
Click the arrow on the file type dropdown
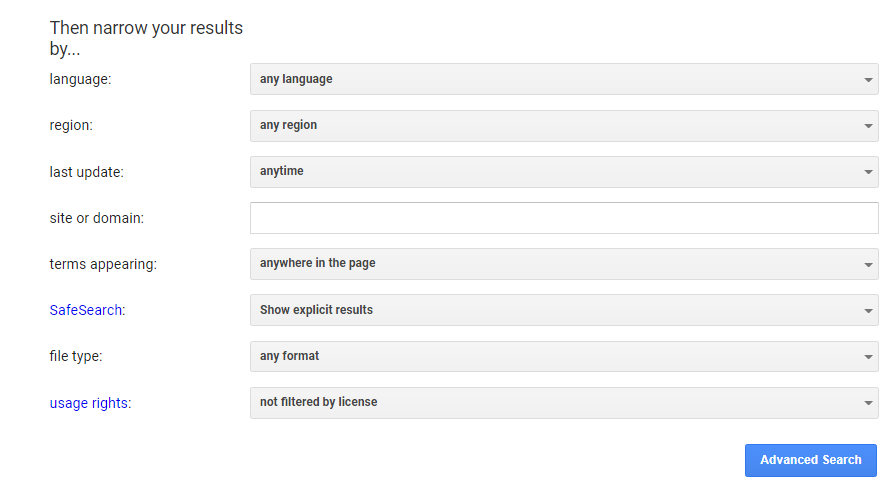[867, 357]
